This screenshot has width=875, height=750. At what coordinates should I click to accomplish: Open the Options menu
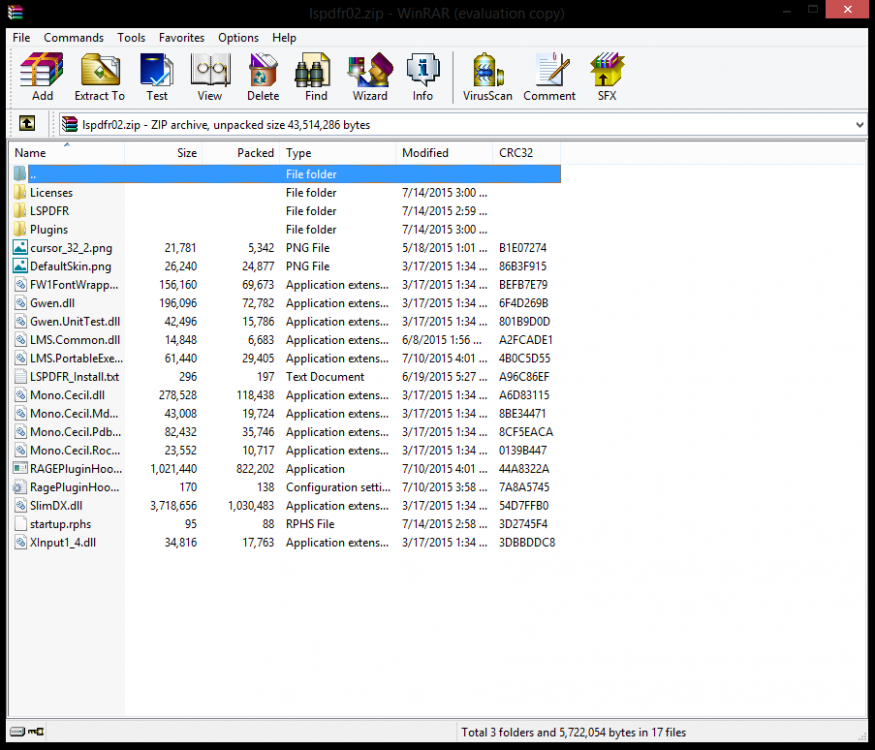point(238,37)
